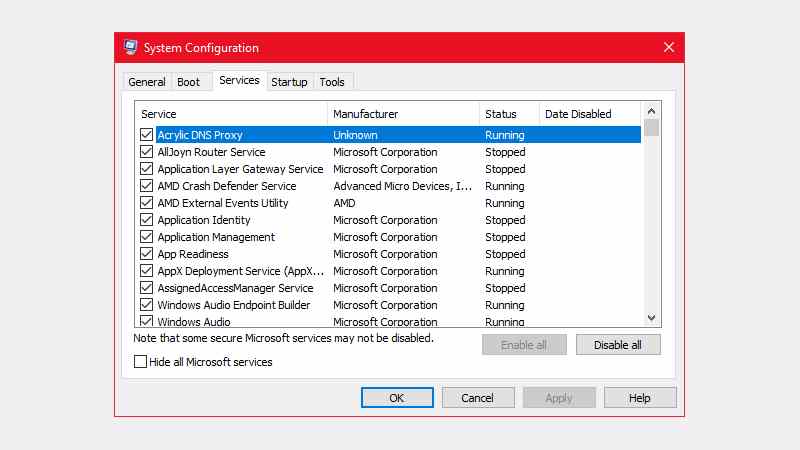Open the Tools tab
This screenshot has height=450, width=800.
tap(332, 82)
